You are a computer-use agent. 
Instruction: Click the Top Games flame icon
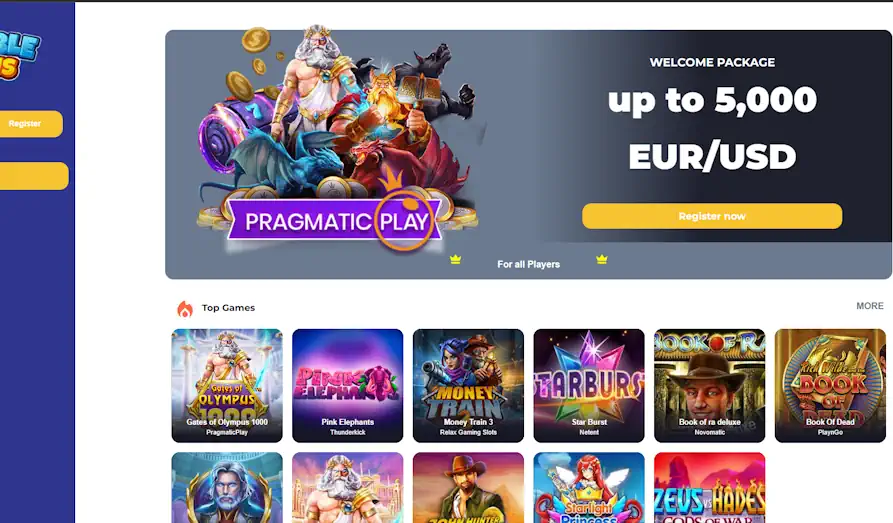185,309
